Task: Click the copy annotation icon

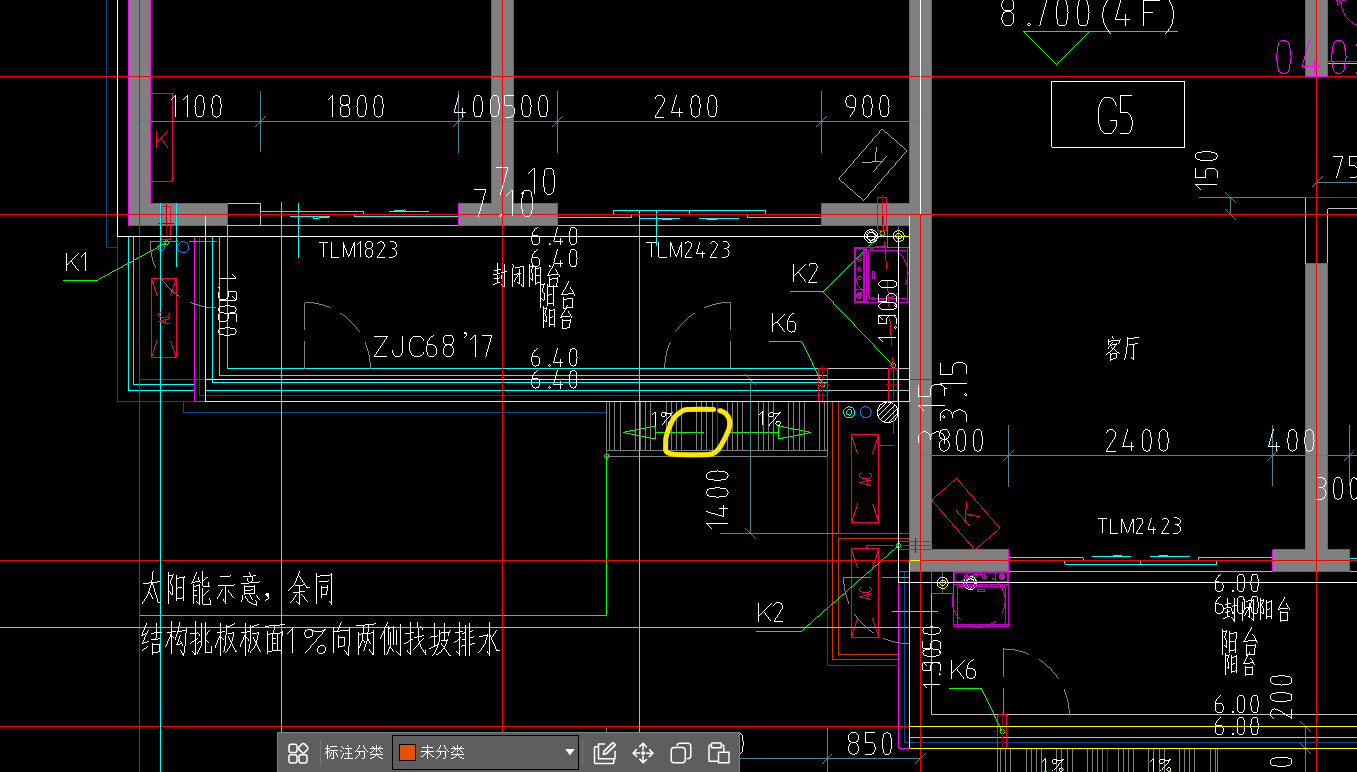Action: [681, 753]
